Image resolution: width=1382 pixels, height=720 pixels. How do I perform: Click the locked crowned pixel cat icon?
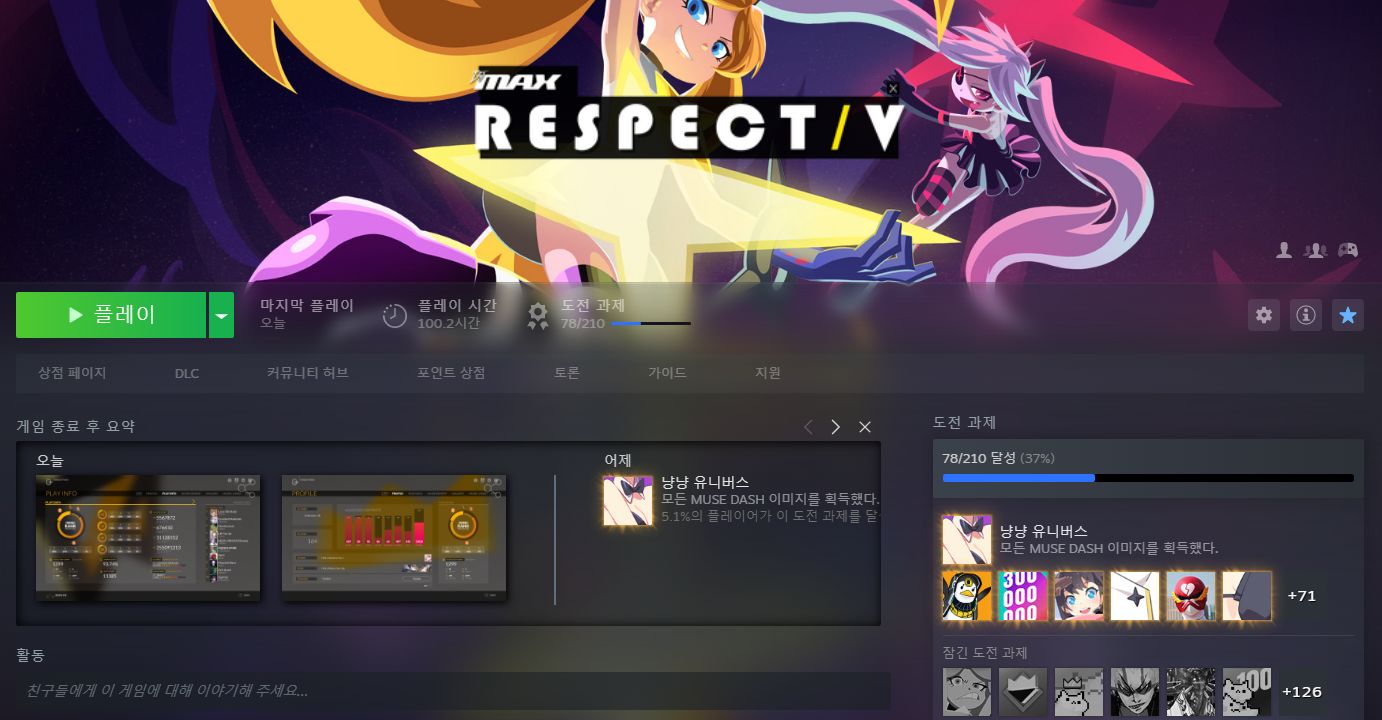[1079, 692]
